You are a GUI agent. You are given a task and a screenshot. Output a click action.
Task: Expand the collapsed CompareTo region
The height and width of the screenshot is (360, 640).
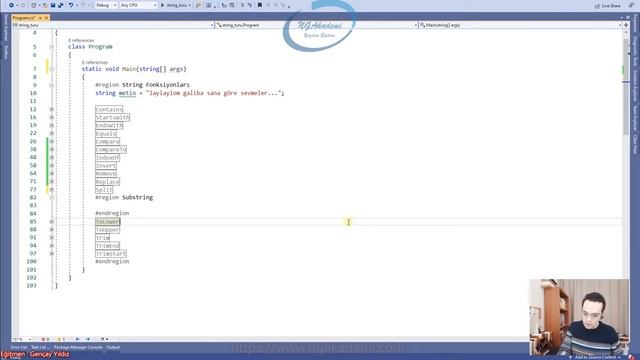(52, 149)
